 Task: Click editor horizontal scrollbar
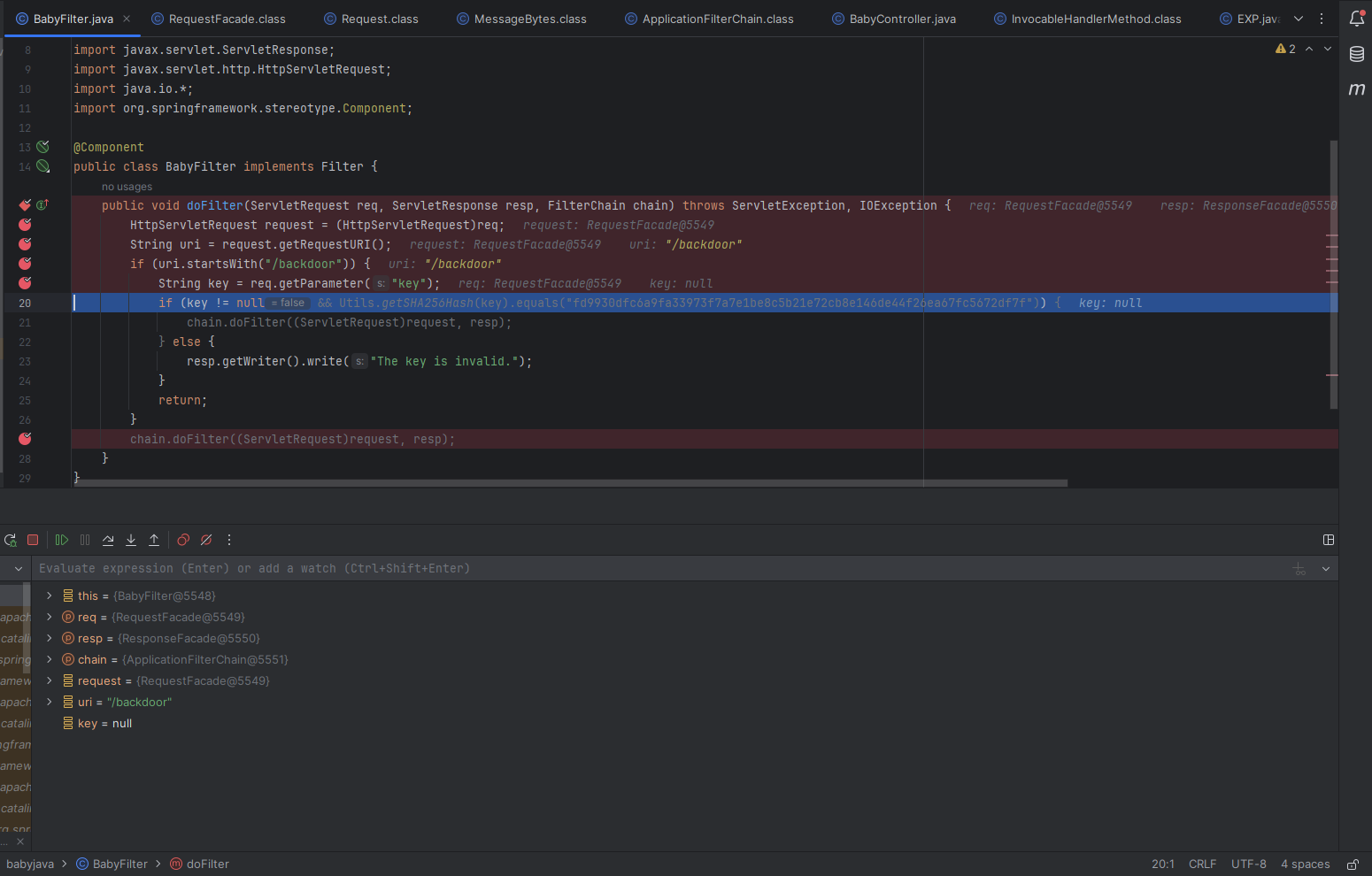point(573,483)
